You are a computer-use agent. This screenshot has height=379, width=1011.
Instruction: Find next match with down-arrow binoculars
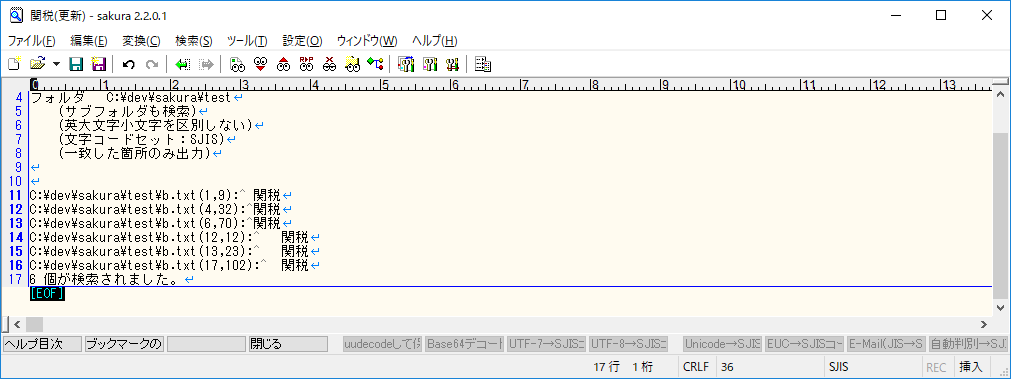click(260, 64)
